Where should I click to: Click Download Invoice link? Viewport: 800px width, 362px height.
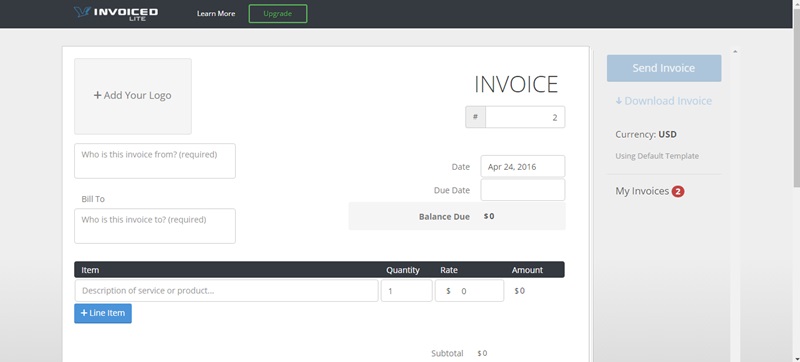point(663,101)
